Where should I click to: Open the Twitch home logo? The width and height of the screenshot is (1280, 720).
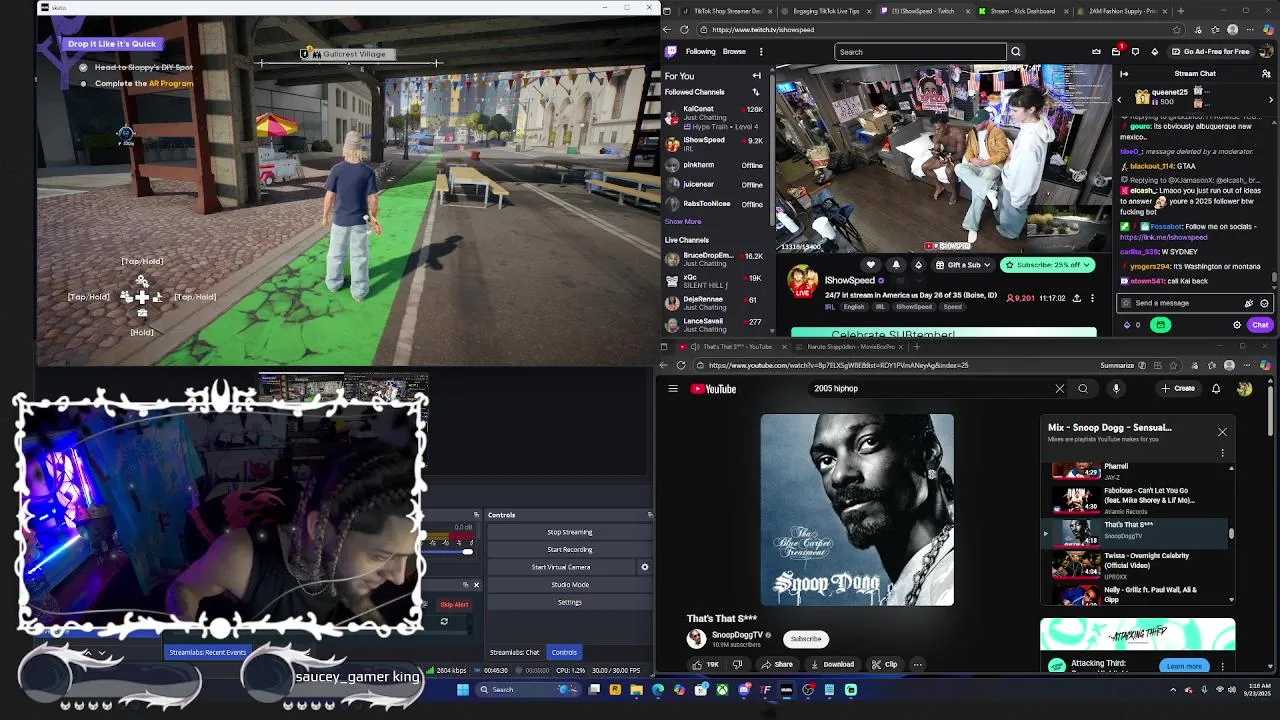(671, 52)
